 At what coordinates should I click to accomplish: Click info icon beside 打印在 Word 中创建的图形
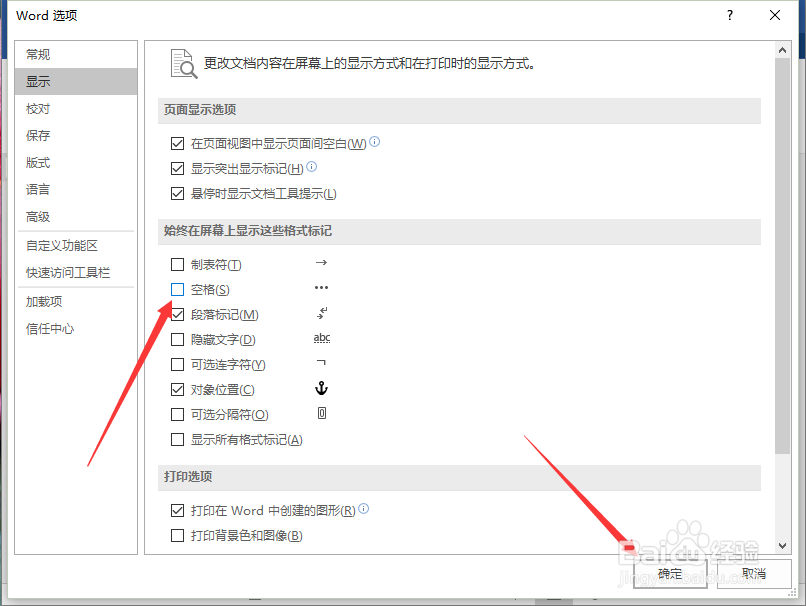pos(363,509)
